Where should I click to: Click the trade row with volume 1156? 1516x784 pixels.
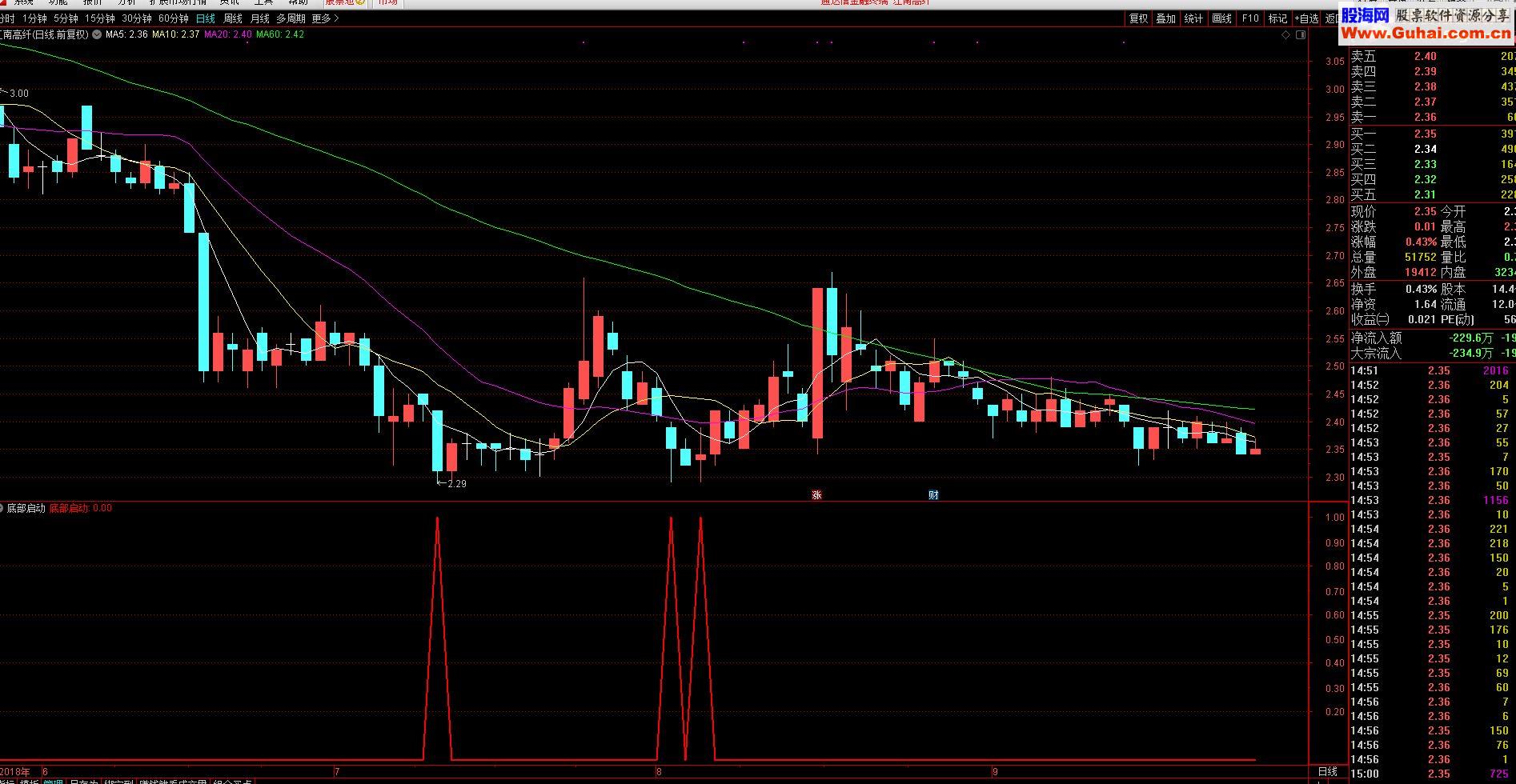coord(1433,500)
